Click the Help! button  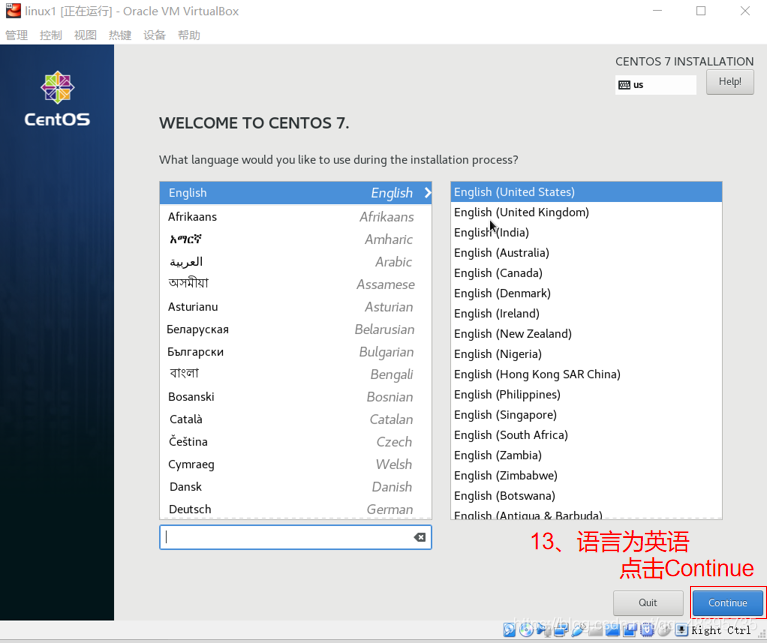pyautogui.click(x=730, y=82)
